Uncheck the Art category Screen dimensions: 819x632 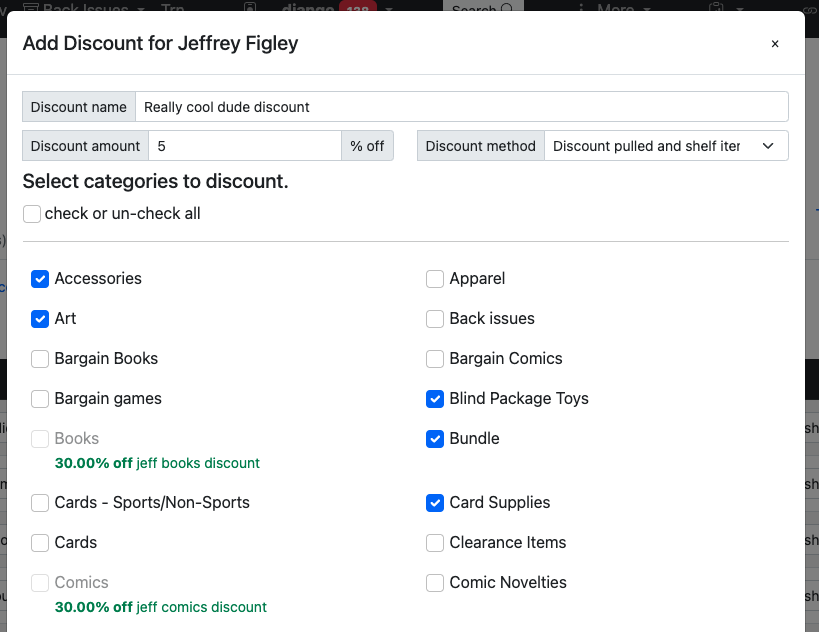coord(40,319)
